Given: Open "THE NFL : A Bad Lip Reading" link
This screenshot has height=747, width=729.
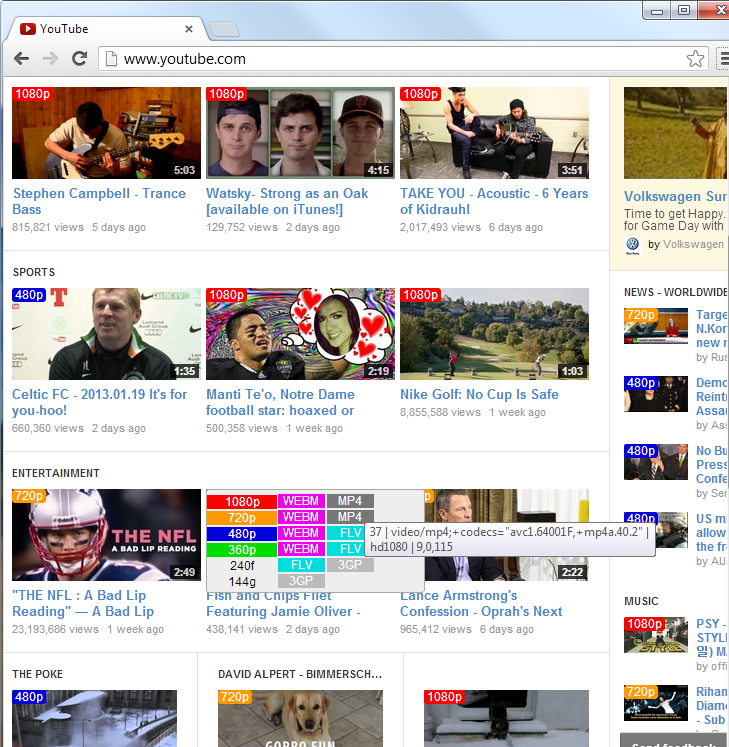Looking at the screenshot, I should pos(83,603).
